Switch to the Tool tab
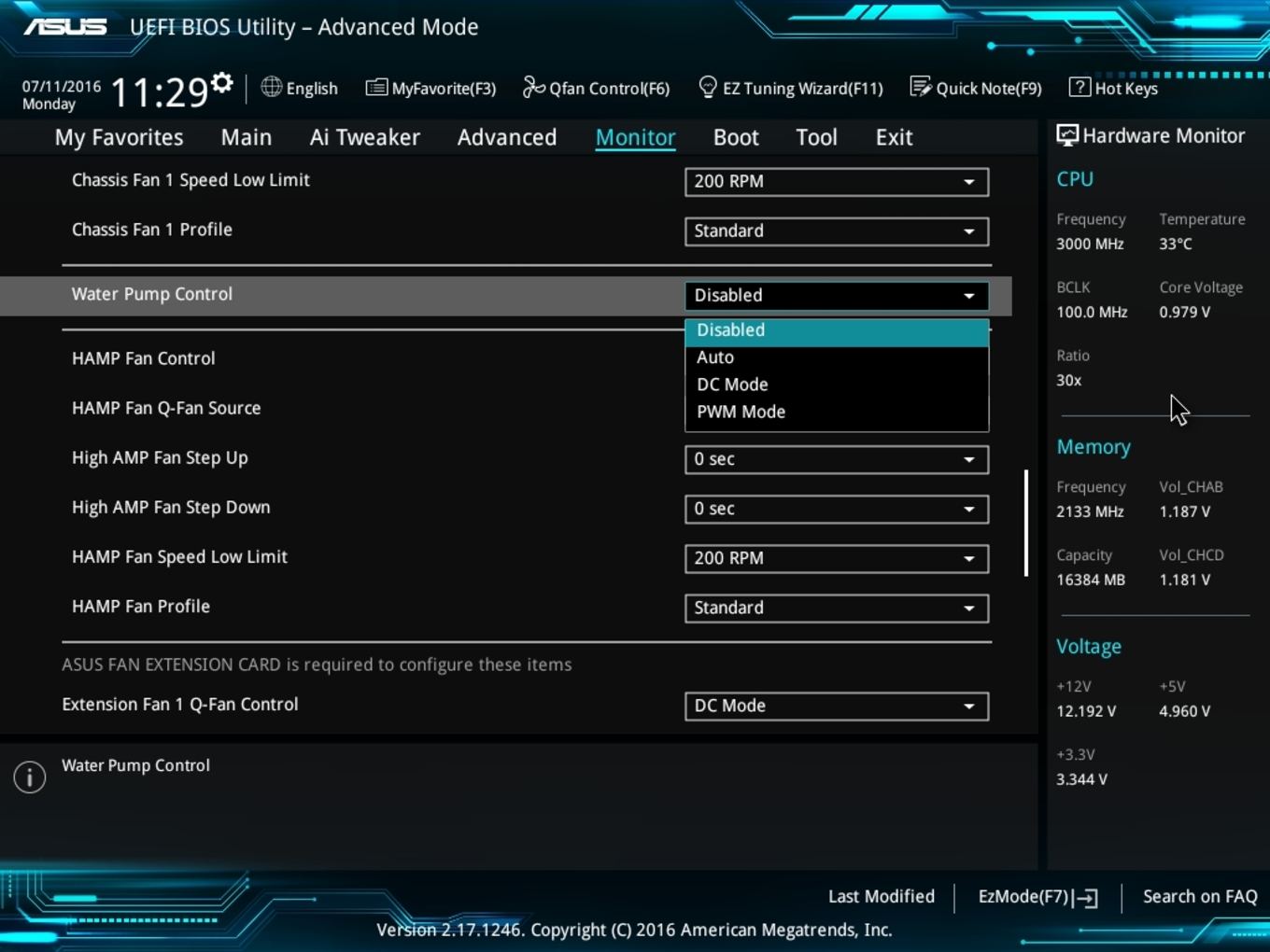This screenshot has width=1270, height=952. pos(816,137)
